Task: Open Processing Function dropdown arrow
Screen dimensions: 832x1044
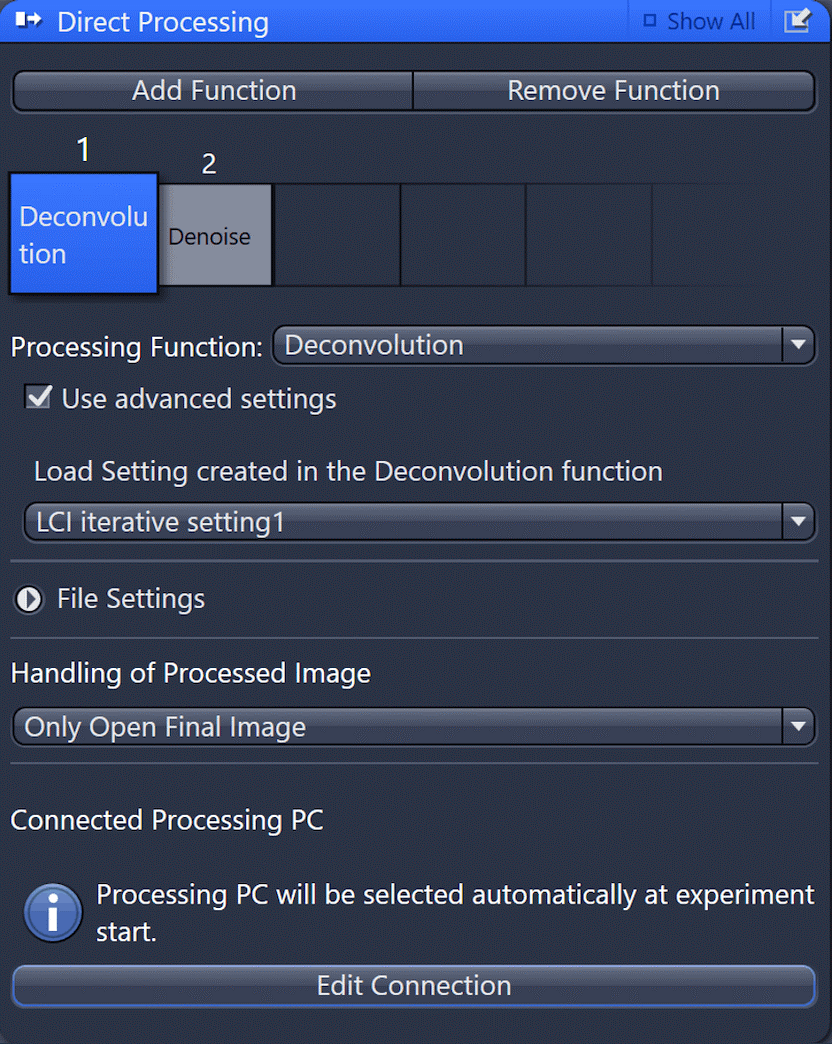Action: (x=798, y=345)
